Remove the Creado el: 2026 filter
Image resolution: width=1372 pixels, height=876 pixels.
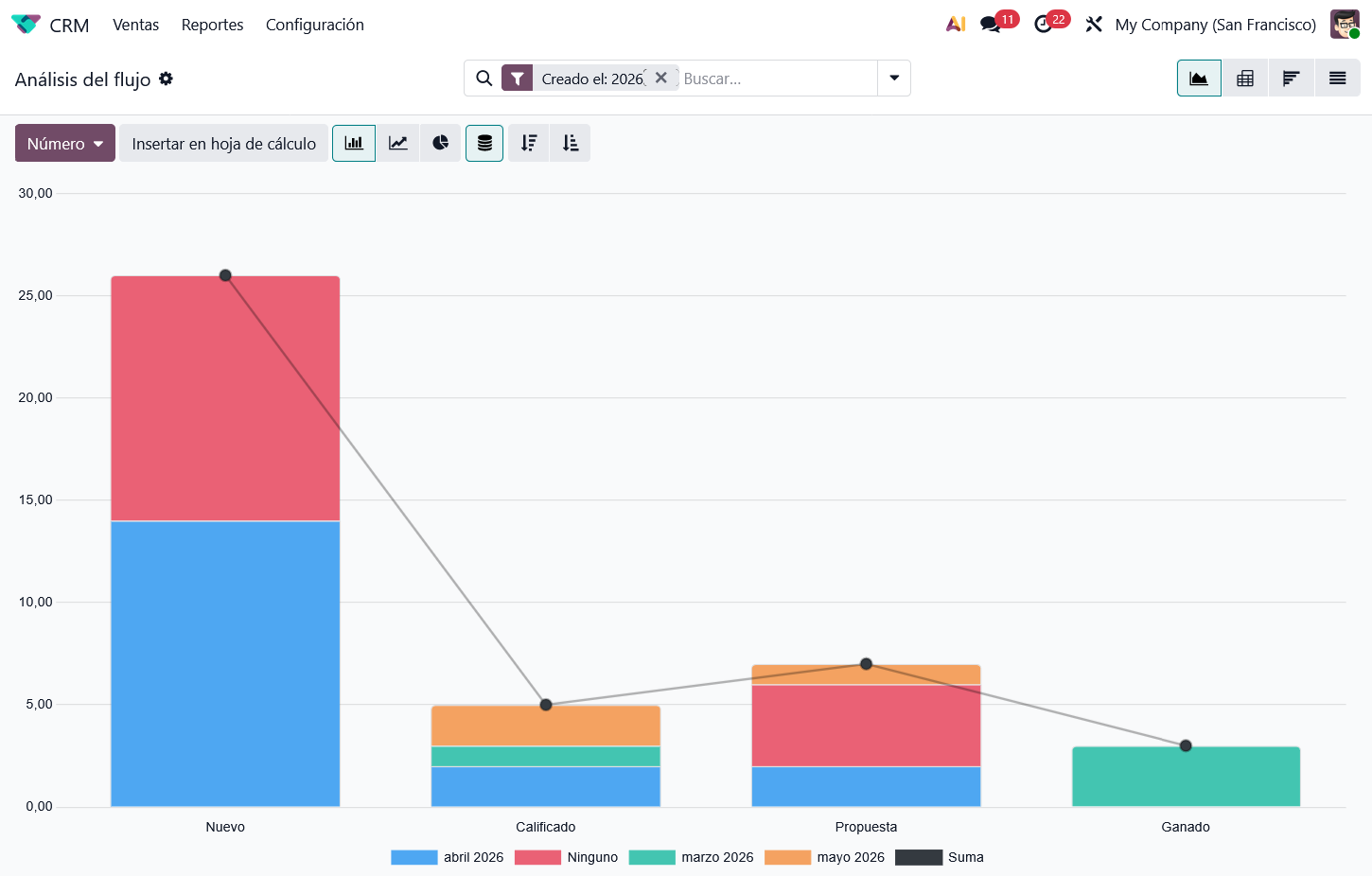661,78
